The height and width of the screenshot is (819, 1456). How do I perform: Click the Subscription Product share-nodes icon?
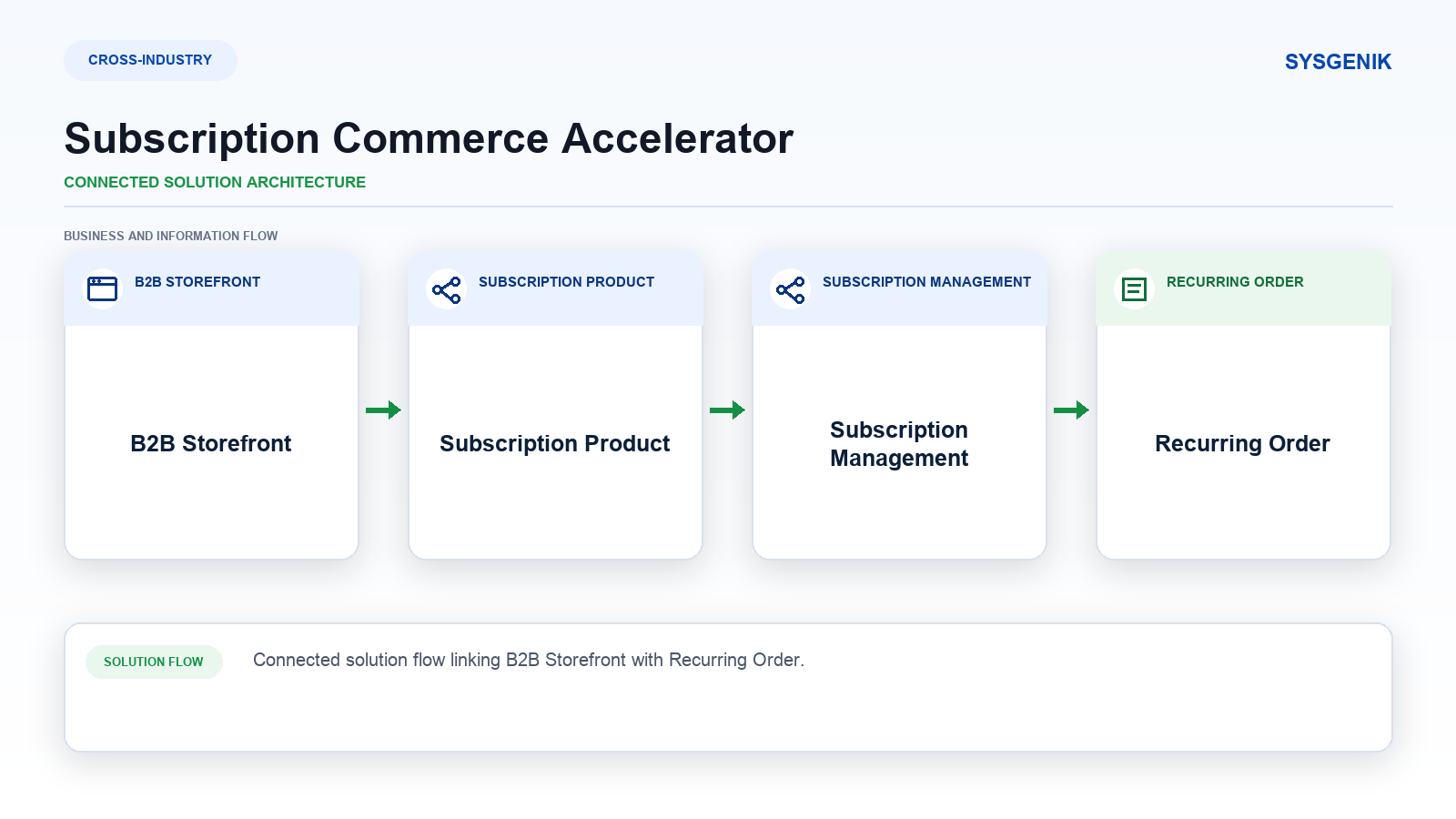446,290
